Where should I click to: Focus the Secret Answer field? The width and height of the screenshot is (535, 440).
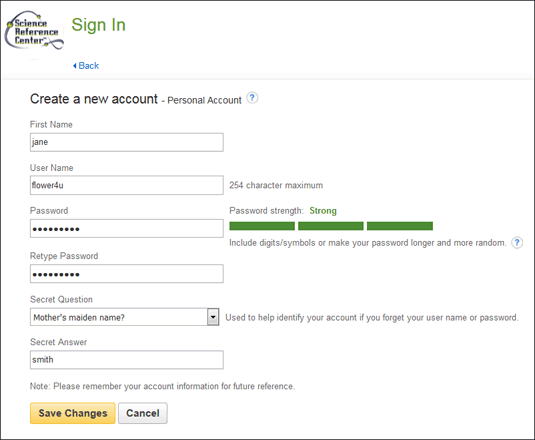click(127, 360)
